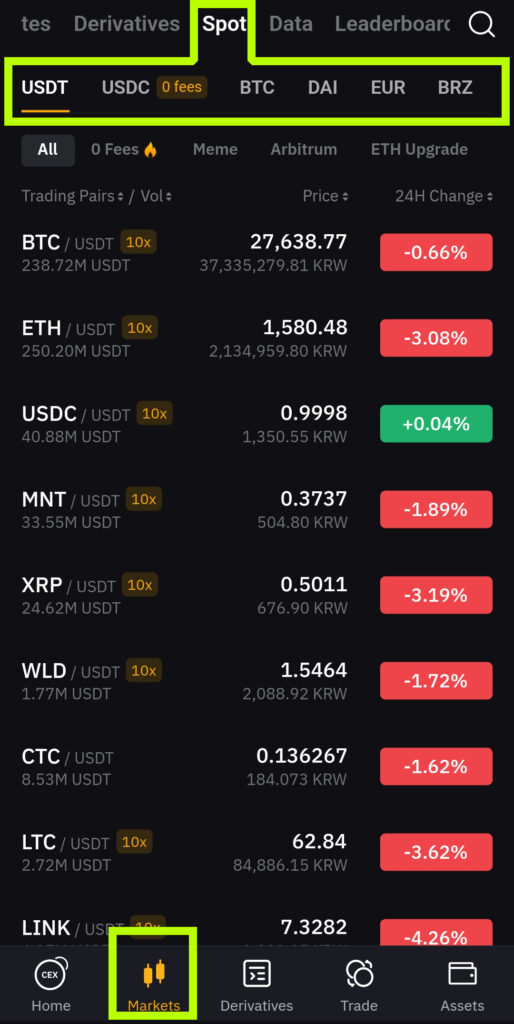The height and width of the screenshot is (1024, 514).
Task: Open the Trade swap icon
Action: (x=359, y=974)
